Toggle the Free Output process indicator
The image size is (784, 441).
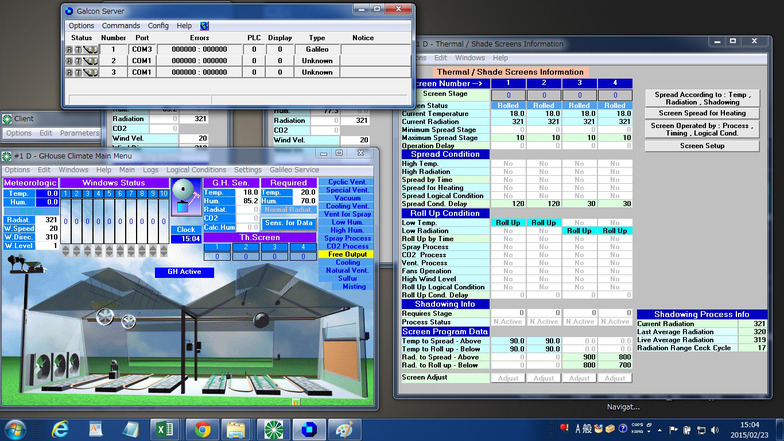coord(345,254)
